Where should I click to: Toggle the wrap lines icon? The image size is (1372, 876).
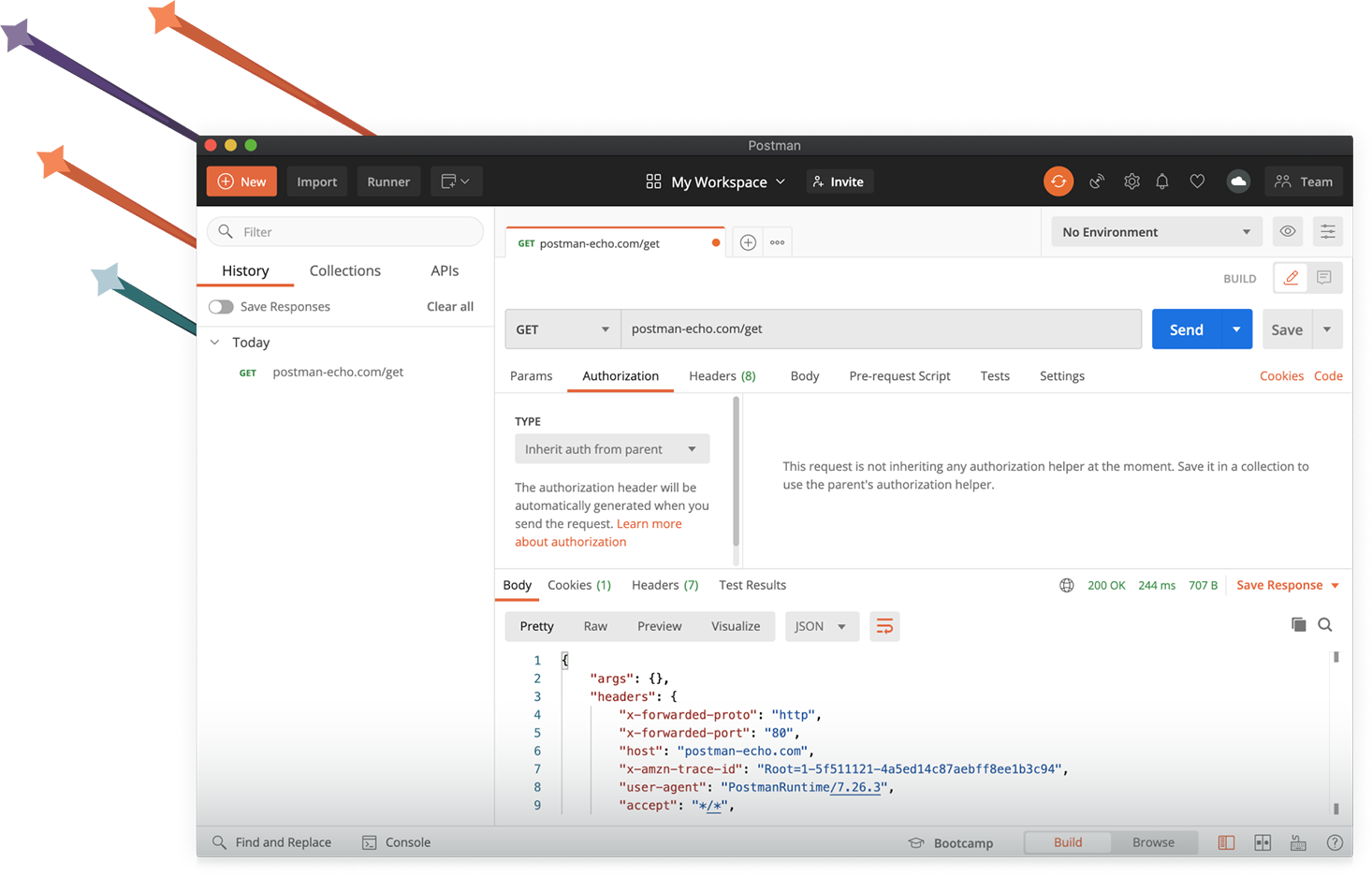click(884, 626)
